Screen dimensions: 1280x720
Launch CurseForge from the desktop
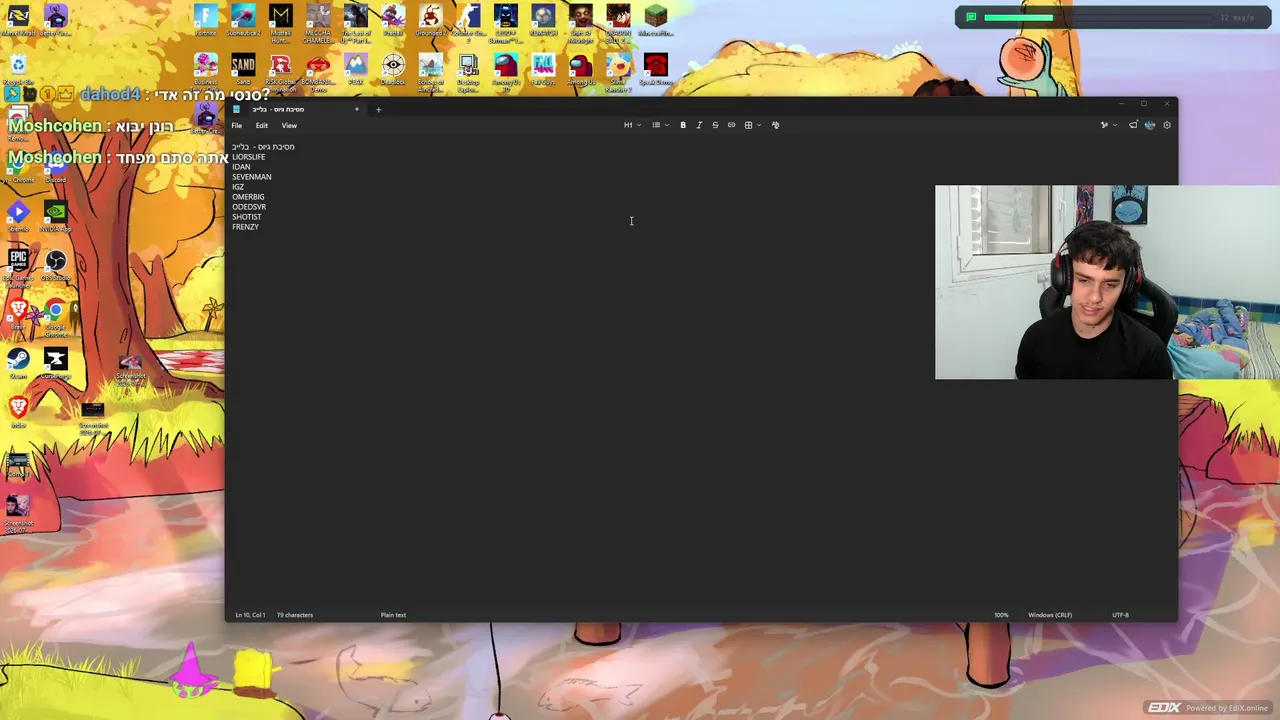click(55, 363)
